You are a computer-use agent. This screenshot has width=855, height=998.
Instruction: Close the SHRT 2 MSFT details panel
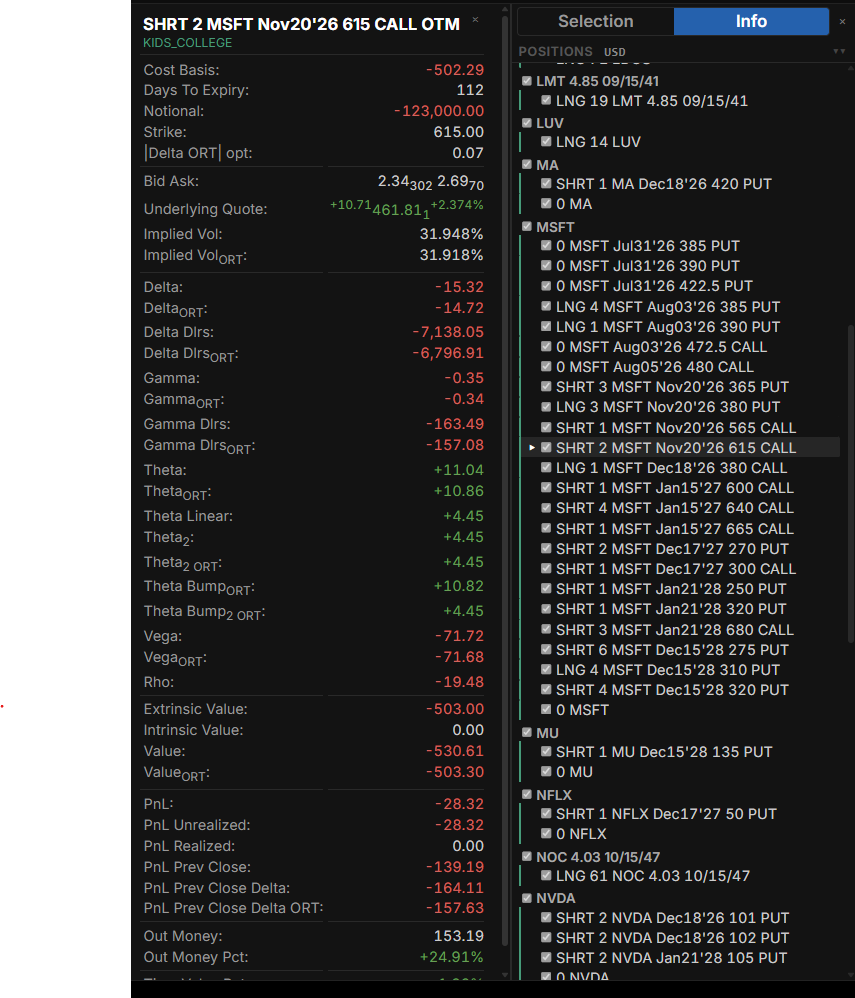tap(475, 20)
